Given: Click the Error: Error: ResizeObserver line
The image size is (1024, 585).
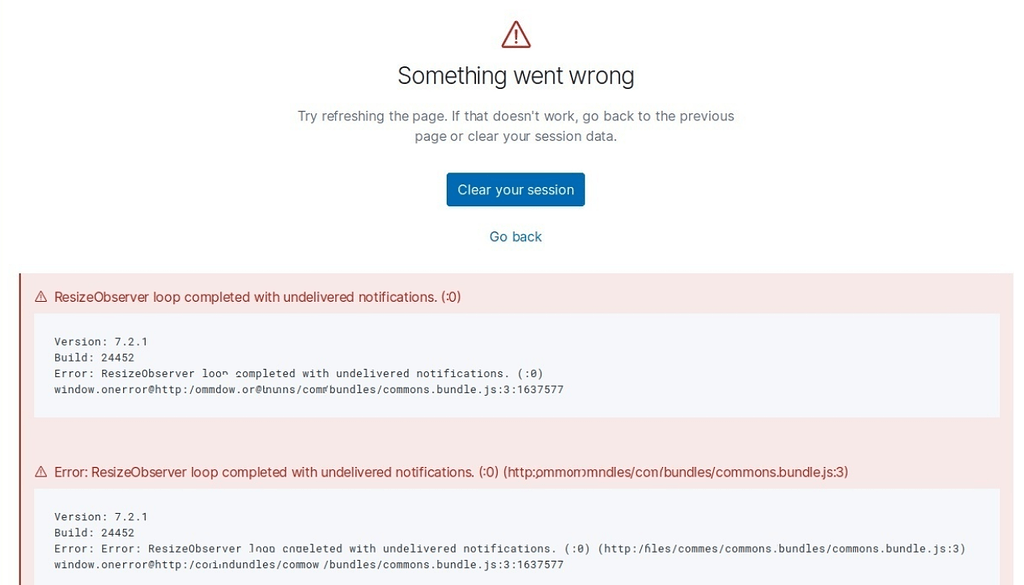Looking at the screenshot, I should [509, 548].
